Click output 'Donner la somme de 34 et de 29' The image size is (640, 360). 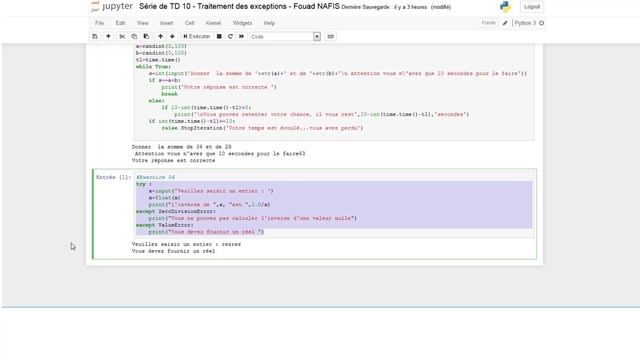[182, 147]
